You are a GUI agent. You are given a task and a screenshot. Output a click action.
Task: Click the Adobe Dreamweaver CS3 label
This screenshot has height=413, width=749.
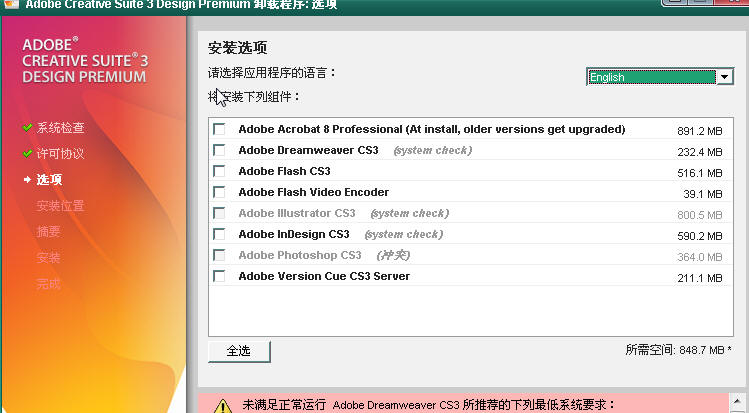click(x=309, y=150)
